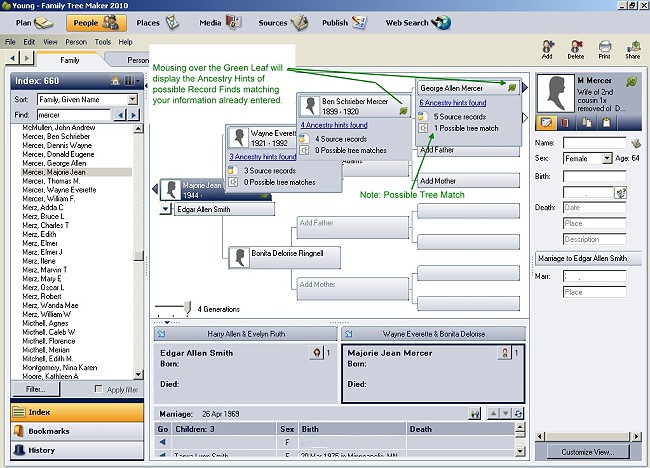
Task: Open the View menu
Action: point(50,42)
